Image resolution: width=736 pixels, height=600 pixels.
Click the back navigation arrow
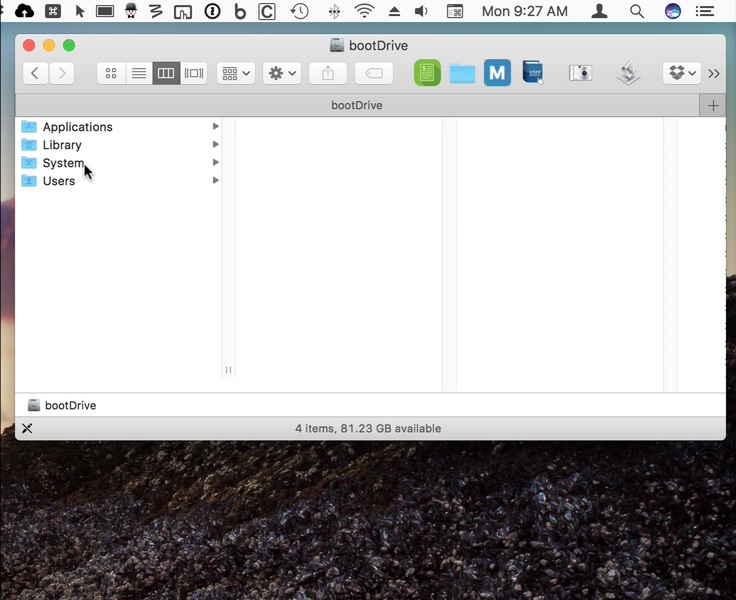coord(35,73)
